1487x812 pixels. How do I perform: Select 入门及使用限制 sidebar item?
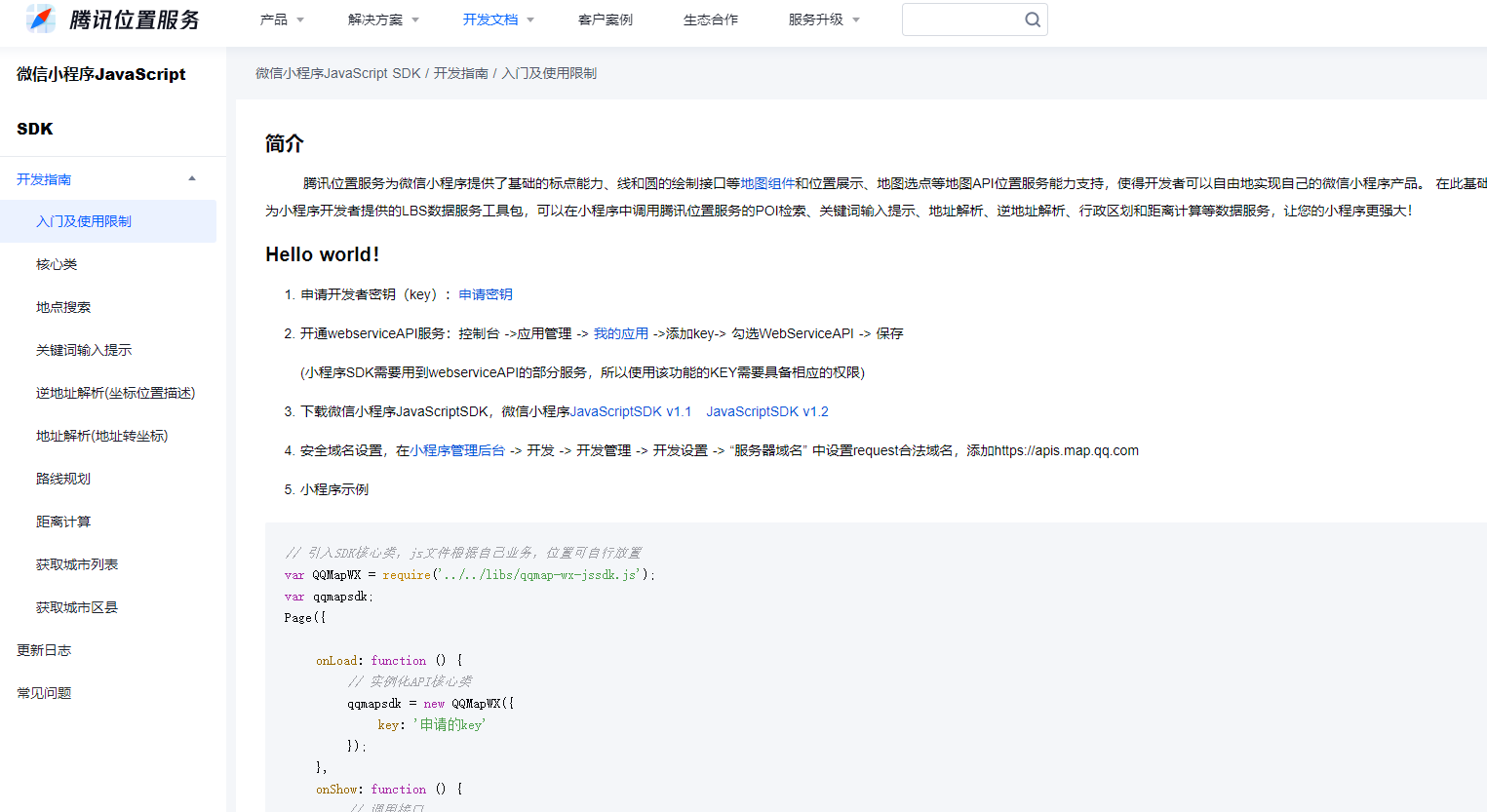(x=108, y=221)
